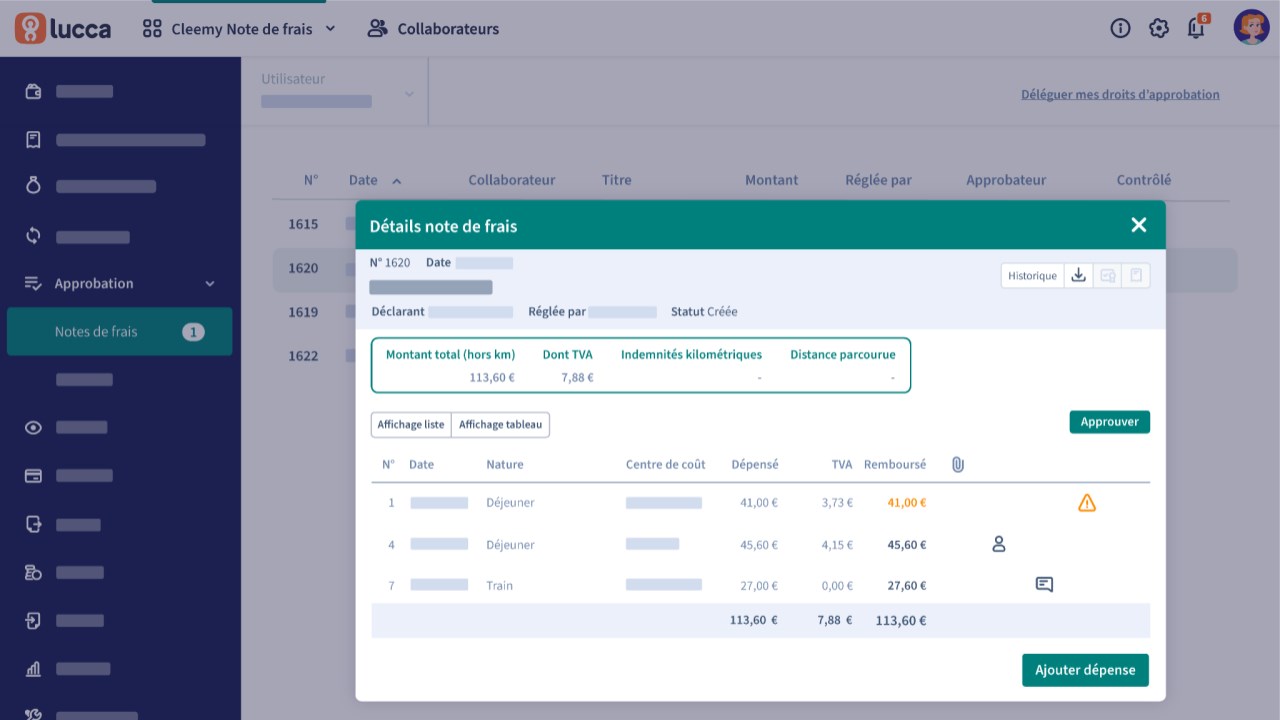
Task: Close the Détails note de frais dialog
Action: (1138, 225)
